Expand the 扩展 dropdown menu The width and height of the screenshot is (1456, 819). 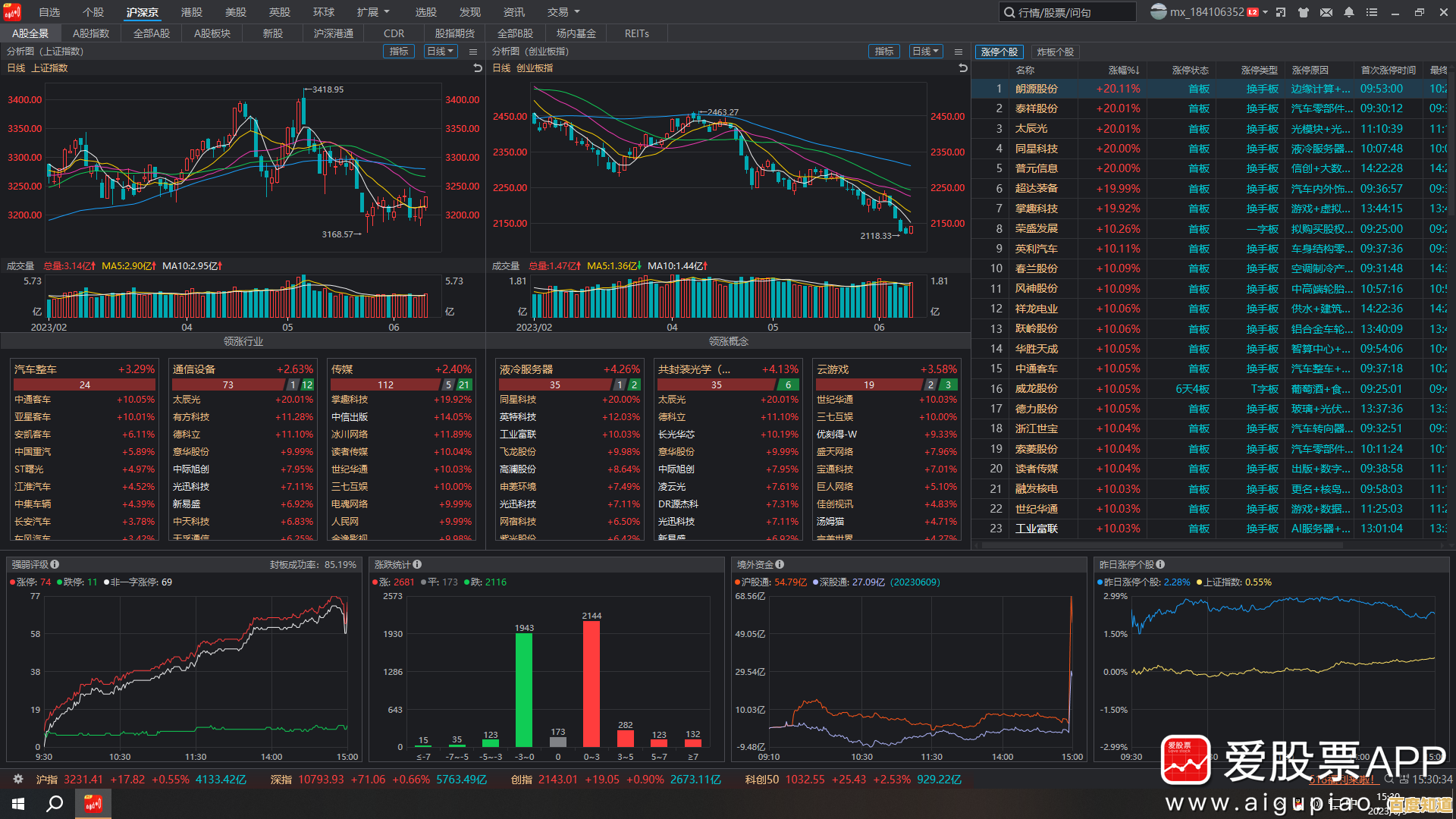372,12
